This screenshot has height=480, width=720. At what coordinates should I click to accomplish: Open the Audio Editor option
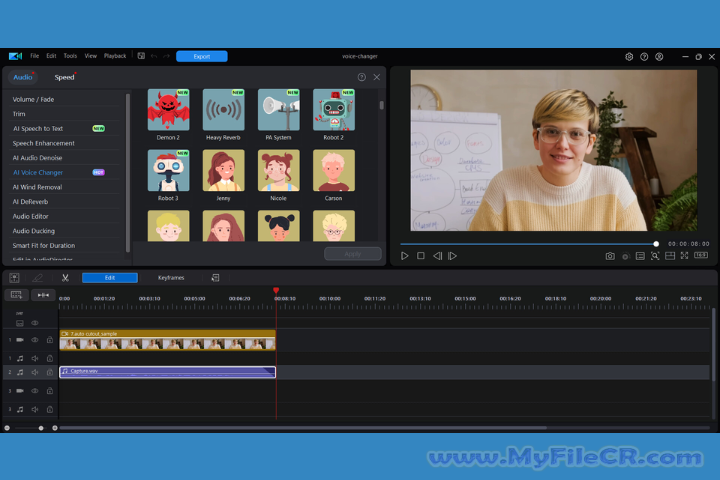pyautogui.click(x=64, y=216)
